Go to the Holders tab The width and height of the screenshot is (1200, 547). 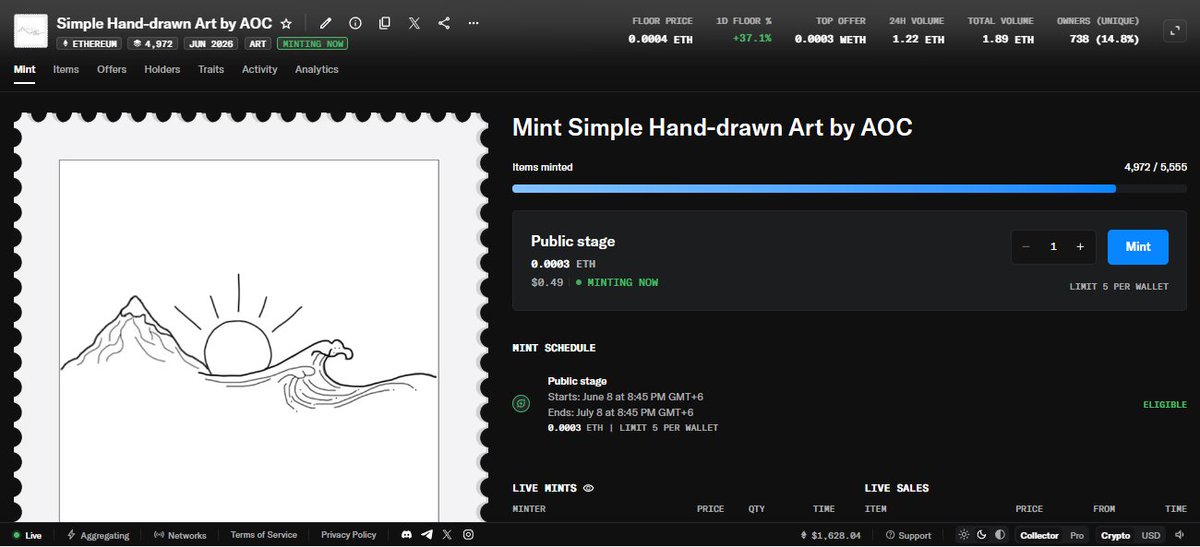[162, 70]
